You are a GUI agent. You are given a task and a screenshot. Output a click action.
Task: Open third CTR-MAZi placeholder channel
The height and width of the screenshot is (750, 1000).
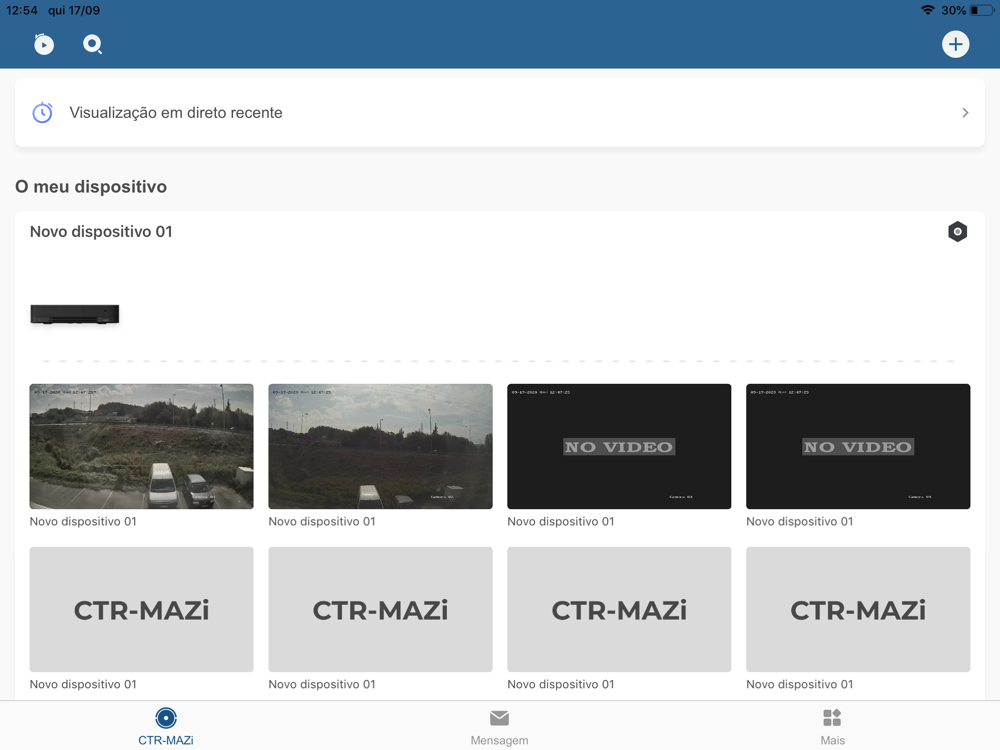click(x=619, y=609)
